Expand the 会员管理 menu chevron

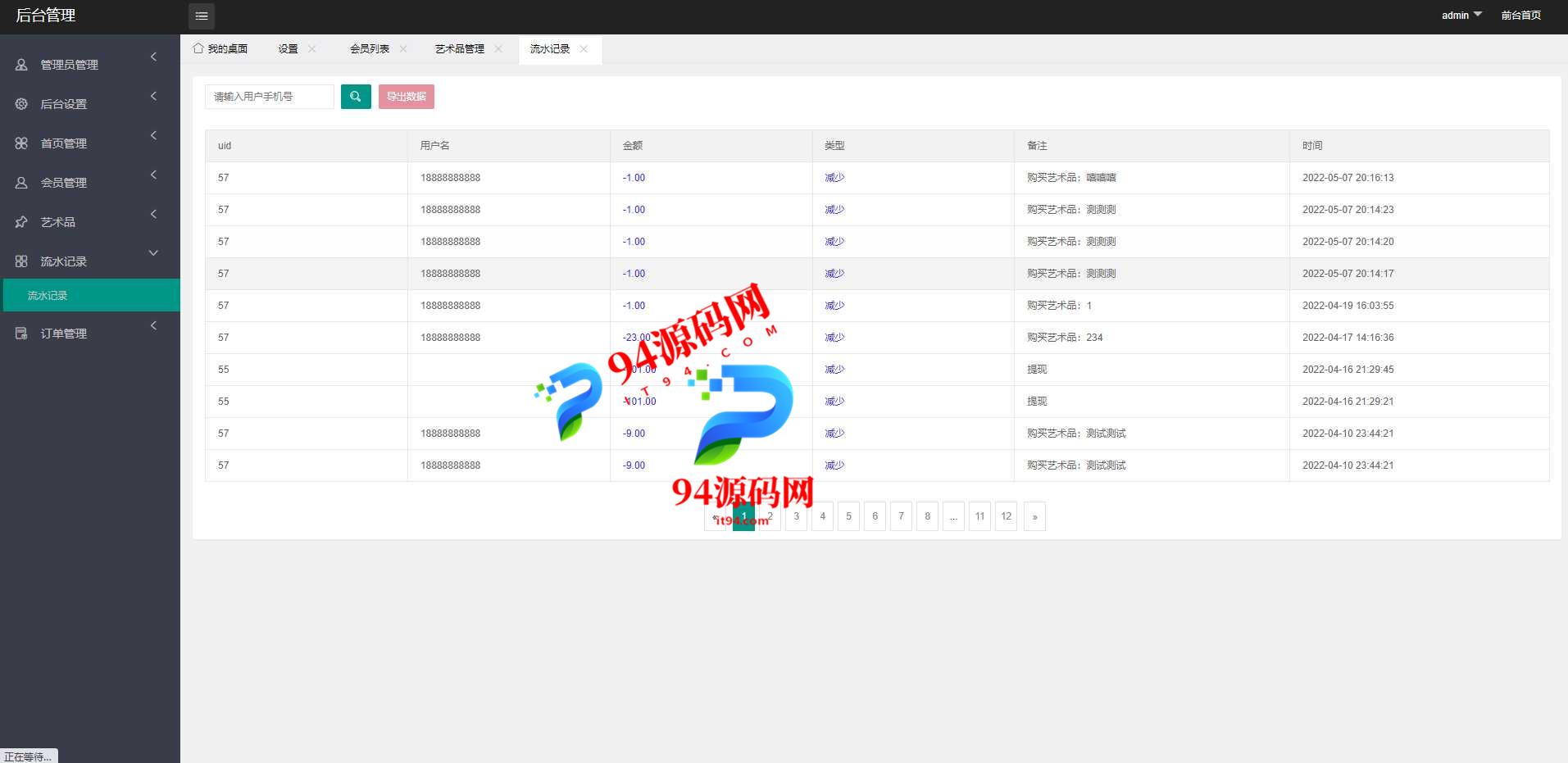pos(153,175)
